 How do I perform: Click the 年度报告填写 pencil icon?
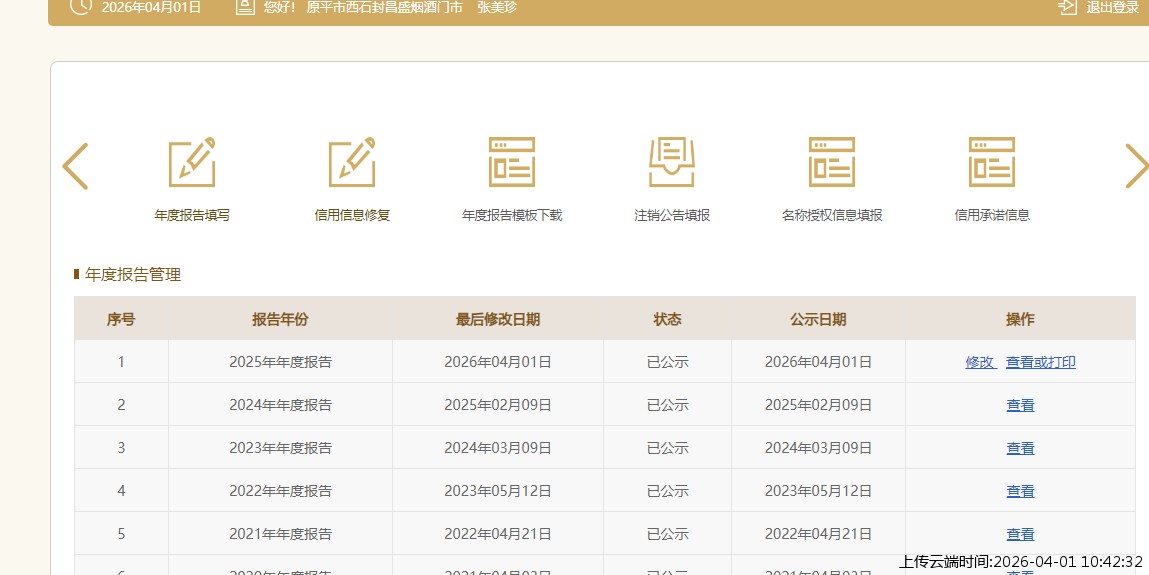[192, 162]
